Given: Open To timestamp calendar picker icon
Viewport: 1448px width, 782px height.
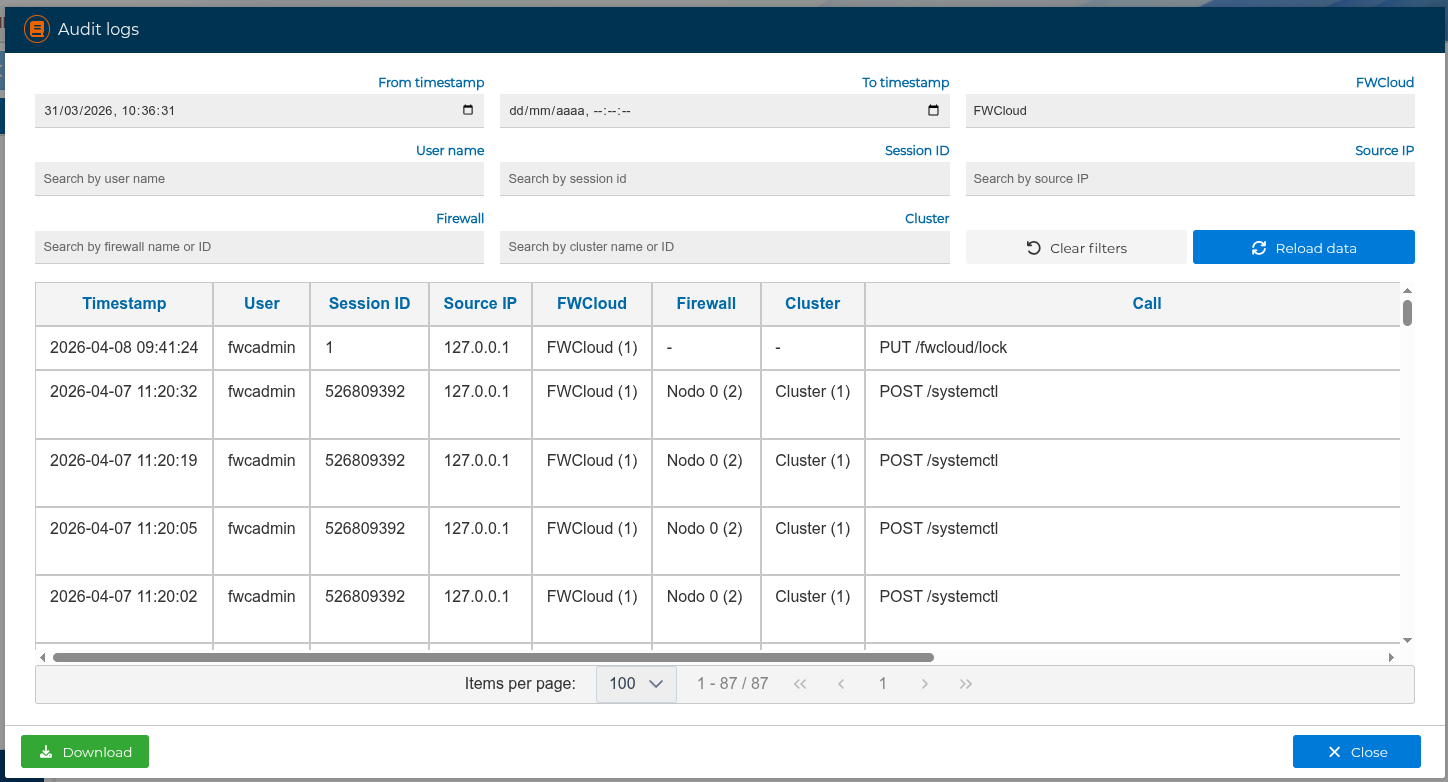Looking at the screenshot, I should point(934,111).
